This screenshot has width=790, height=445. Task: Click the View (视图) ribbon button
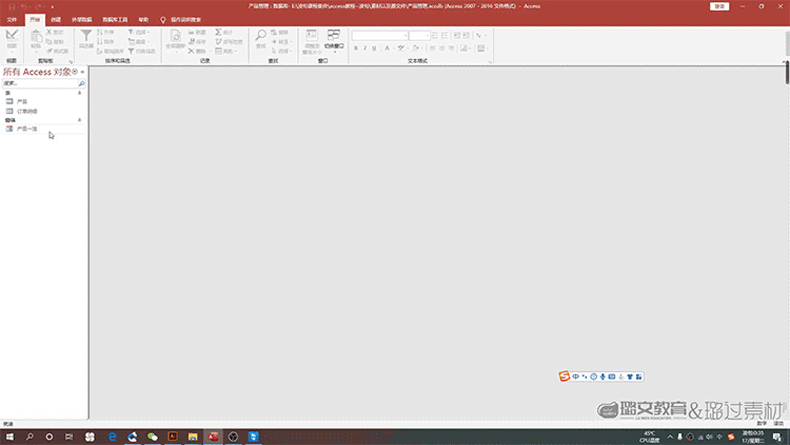(x=12, y=40)
